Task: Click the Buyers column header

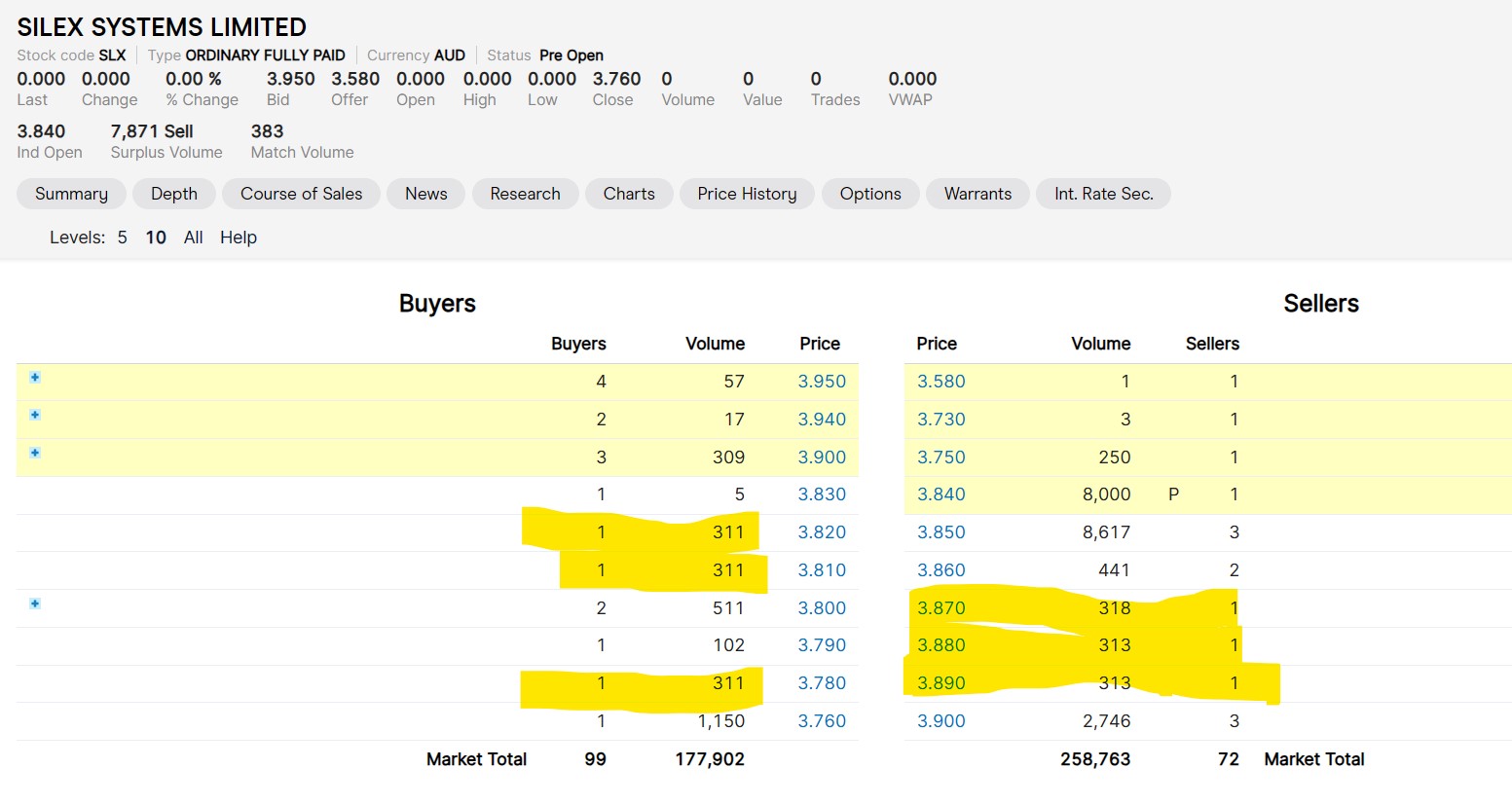Action: click(578, 344)
